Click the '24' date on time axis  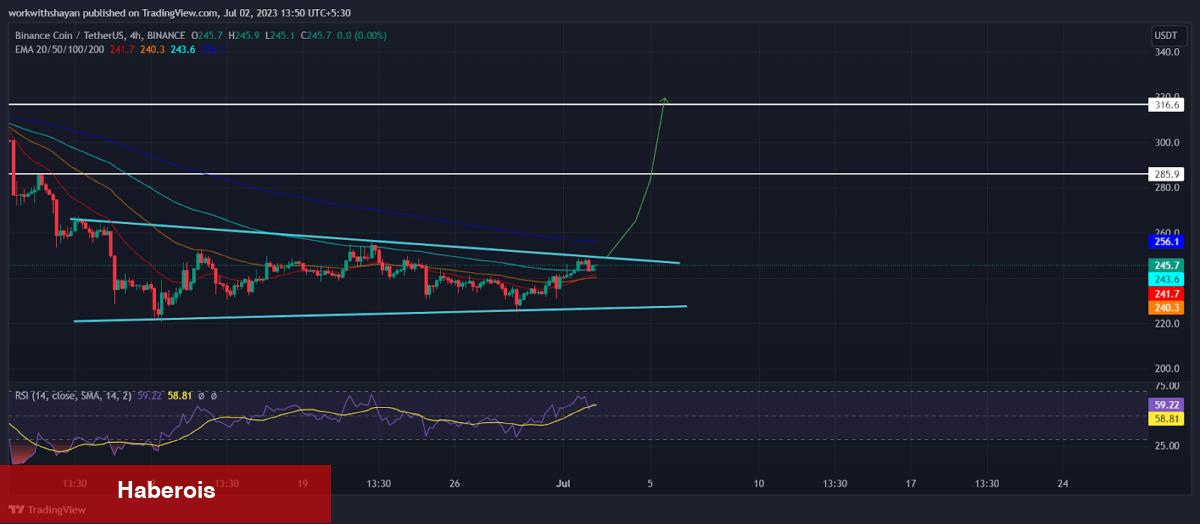pyautogui.click(x=1062, y=483)
